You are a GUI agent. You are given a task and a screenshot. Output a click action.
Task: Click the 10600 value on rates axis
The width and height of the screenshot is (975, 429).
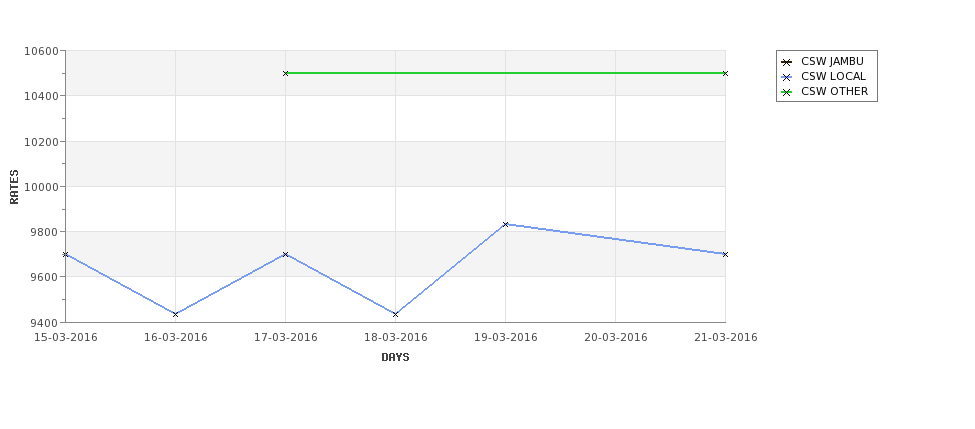pyautogui.click(x=41, y=51)
